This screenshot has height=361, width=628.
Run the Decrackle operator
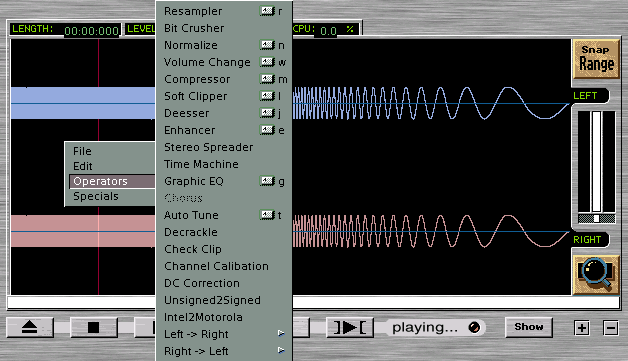point(224,232)
